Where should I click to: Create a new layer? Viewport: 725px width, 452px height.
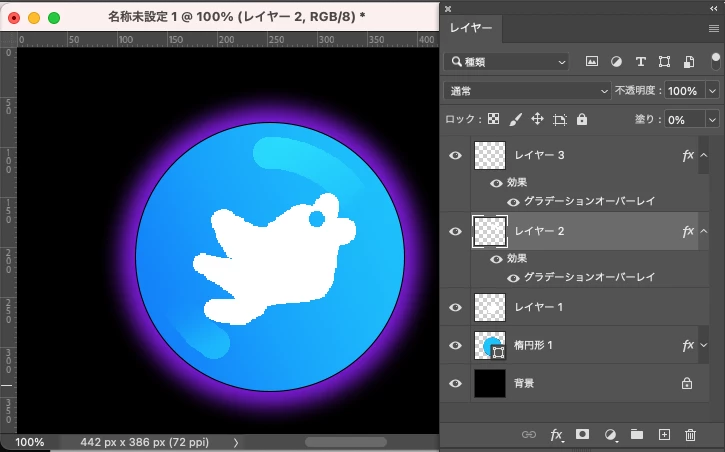point(664,434)
